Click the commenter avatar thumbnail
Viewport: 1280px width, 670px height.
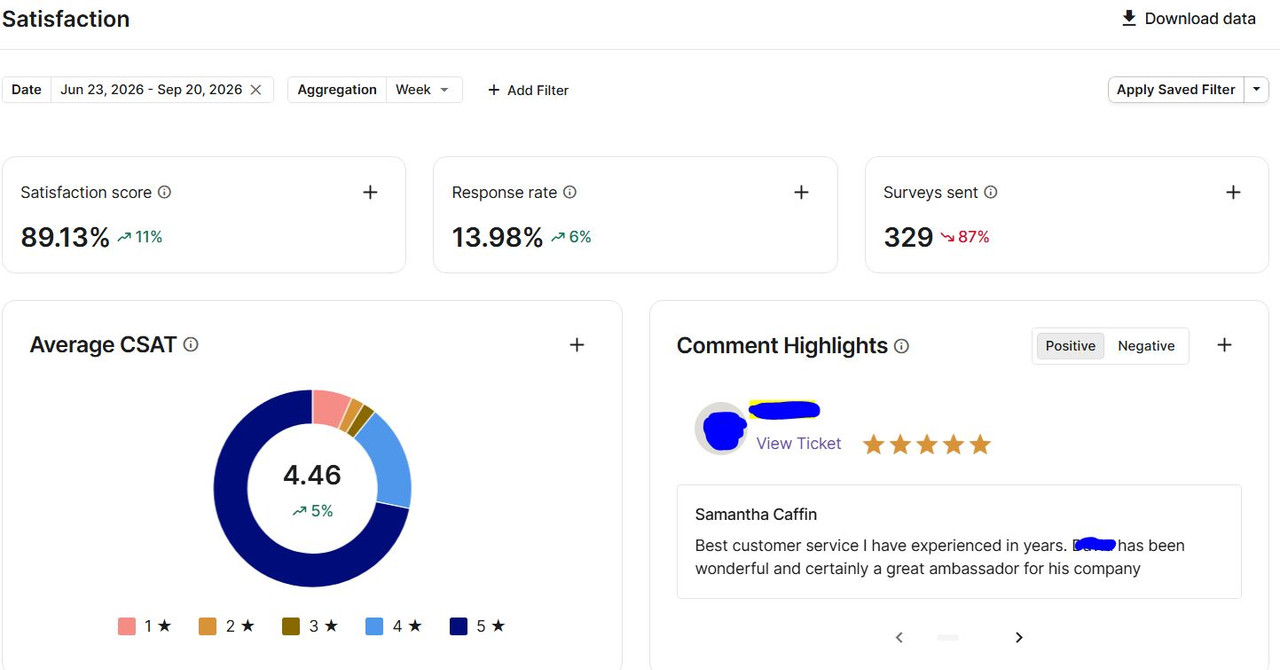[721, 428]
